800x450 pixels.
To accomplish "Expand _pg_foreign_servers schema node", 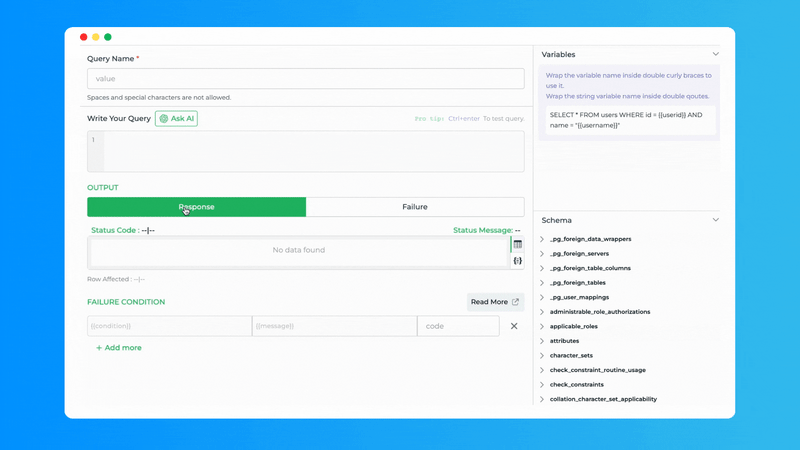I will click(542, 254).
